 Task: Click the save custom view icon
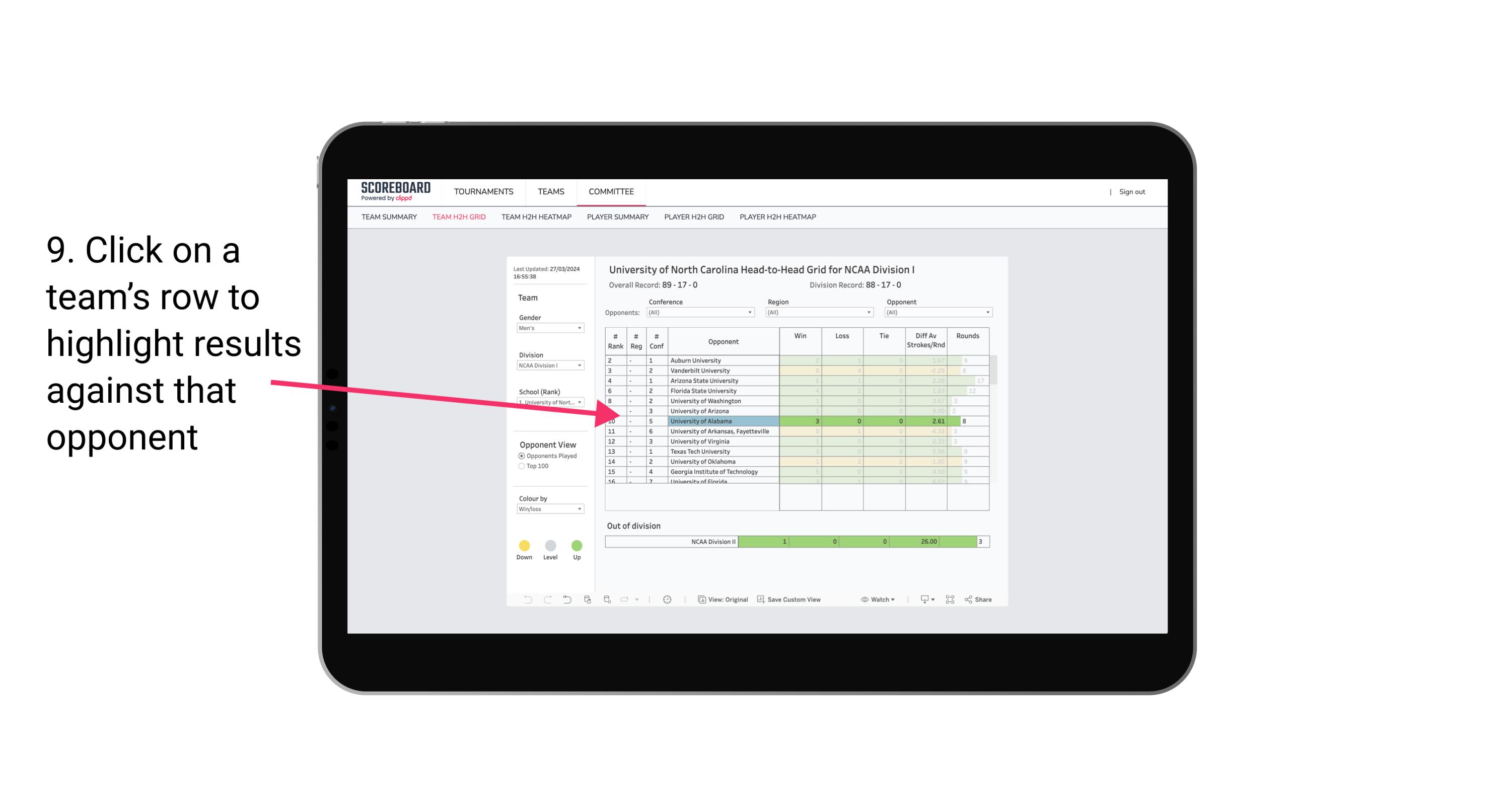[x=759, y=600]
